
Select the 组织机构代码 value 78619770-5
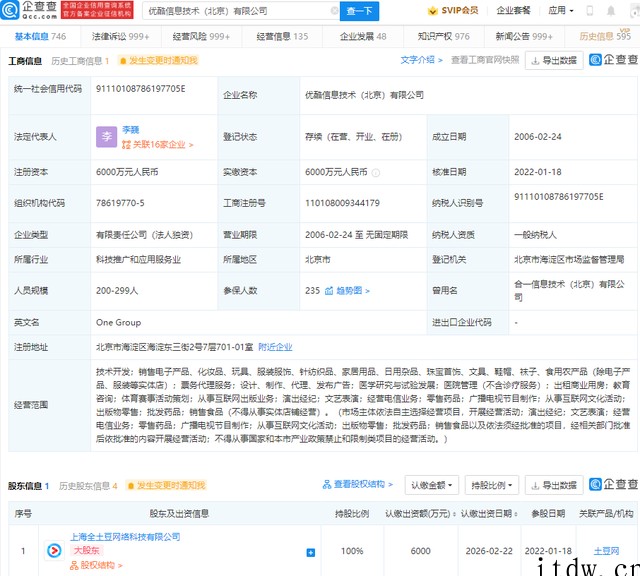click(120, 203)
